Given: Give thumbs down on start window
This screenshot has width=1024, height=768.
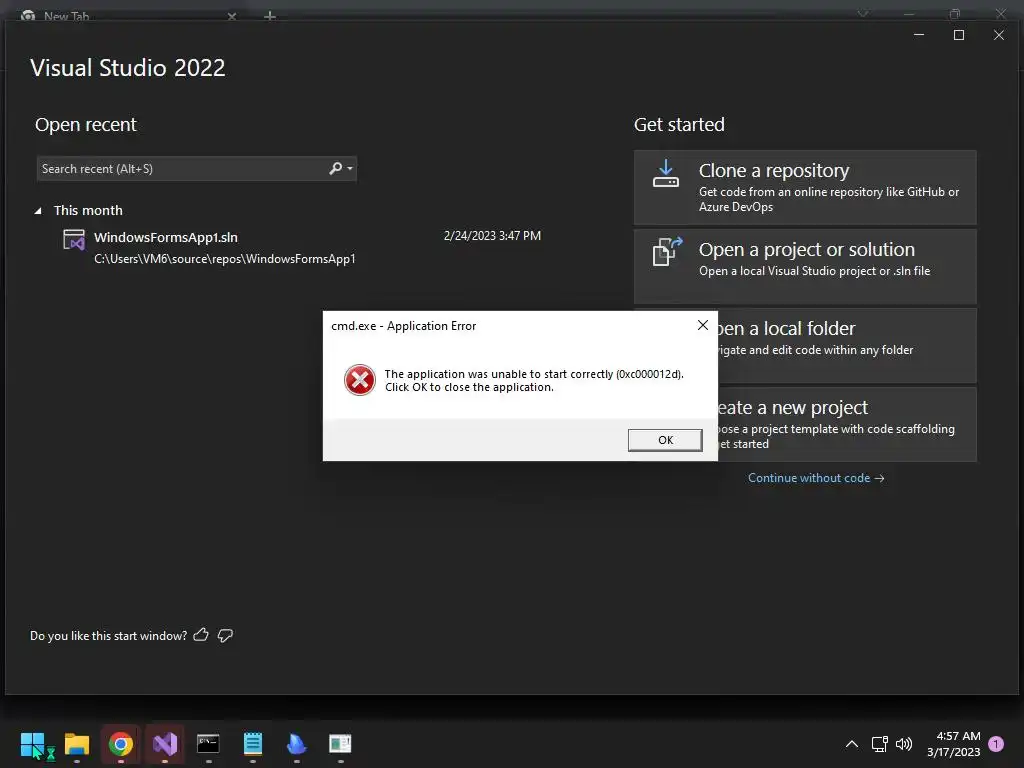Looking at the screenshot, I should (225, 635).
